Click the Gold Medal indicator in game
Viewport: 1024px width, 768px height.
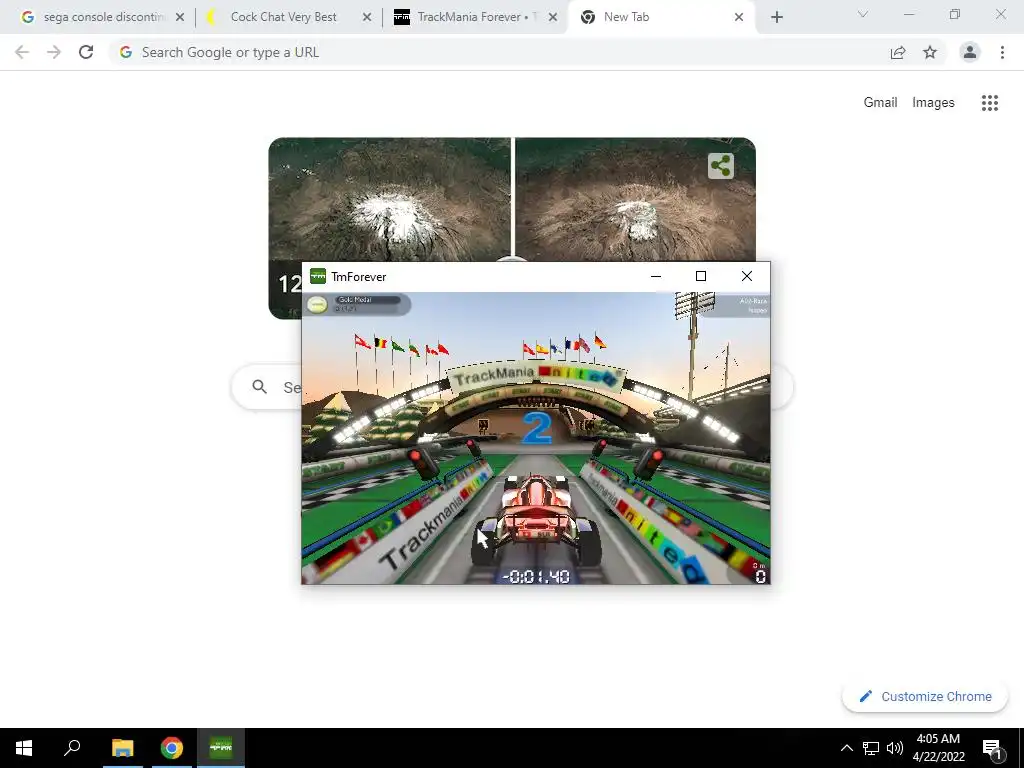(x=358, y=304)
